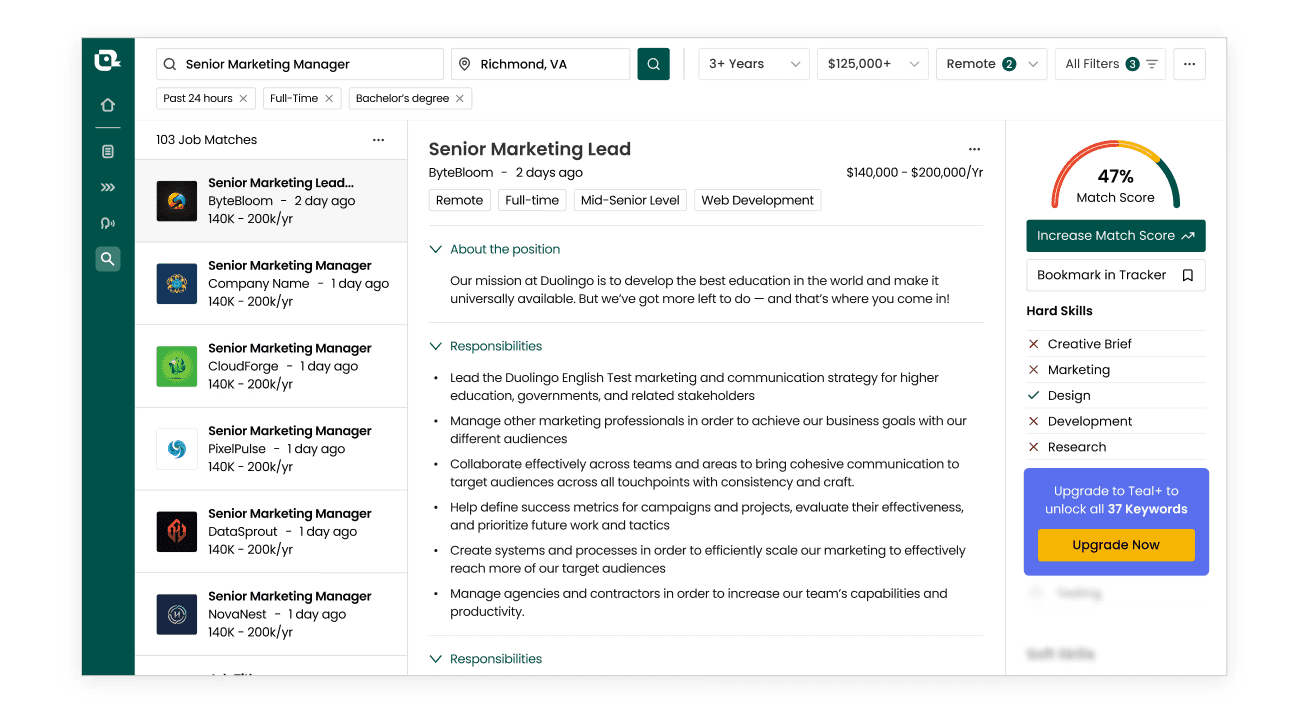
Task: Remove the Full-Time filter chip
Action: click(x=328, y=98)
